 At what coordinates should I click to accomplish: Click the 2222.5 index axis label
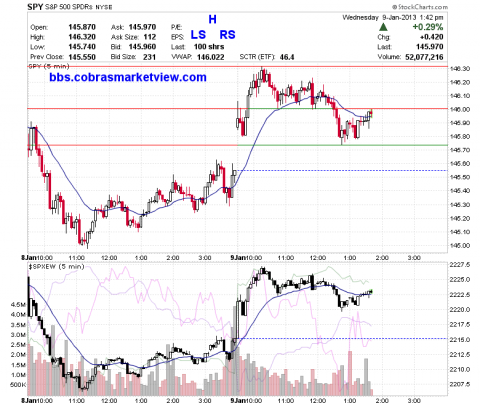coord(460,295)
